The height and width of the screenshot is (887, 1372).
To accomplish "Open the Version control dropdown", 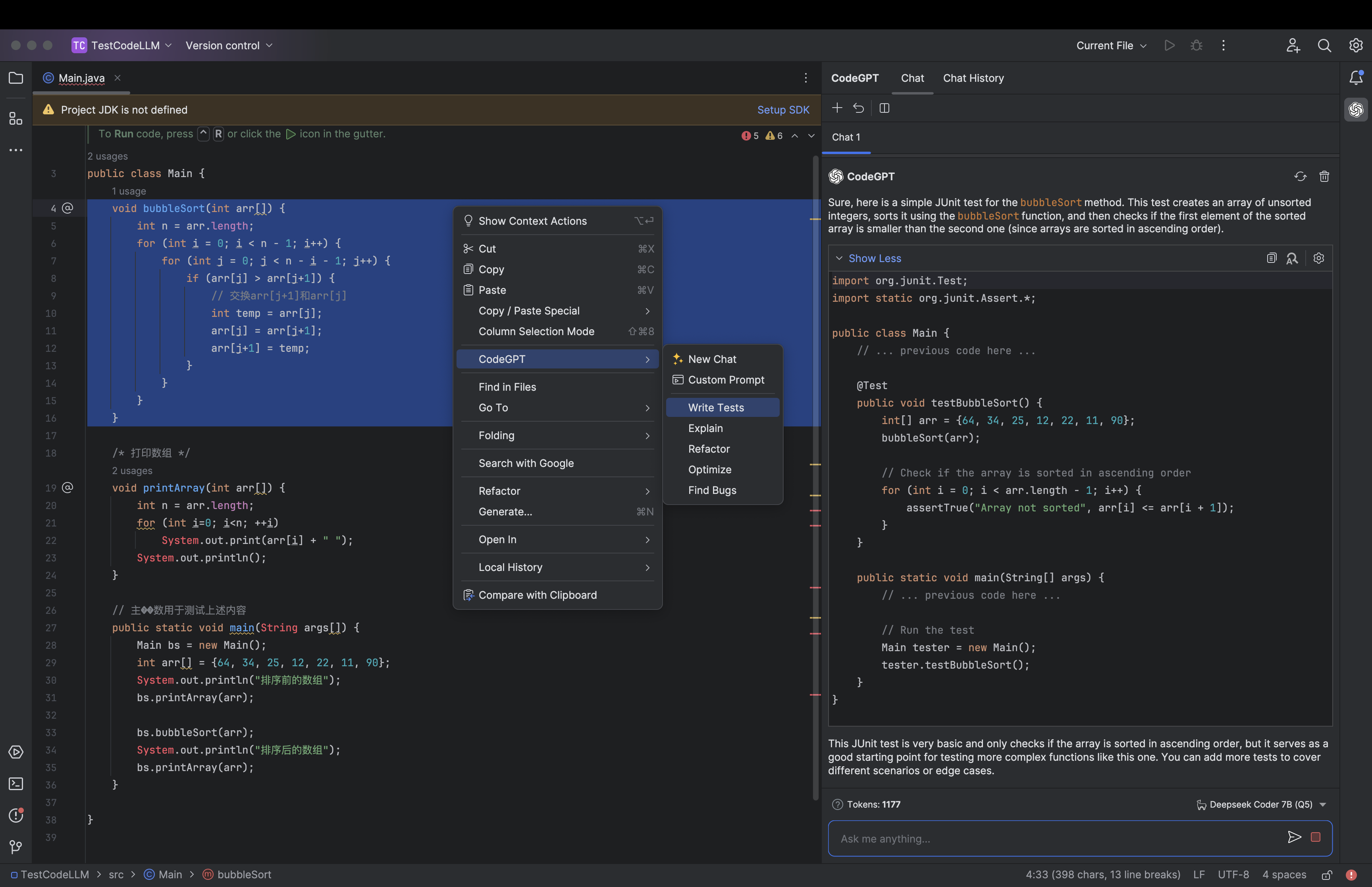I will tap(229, 46).
